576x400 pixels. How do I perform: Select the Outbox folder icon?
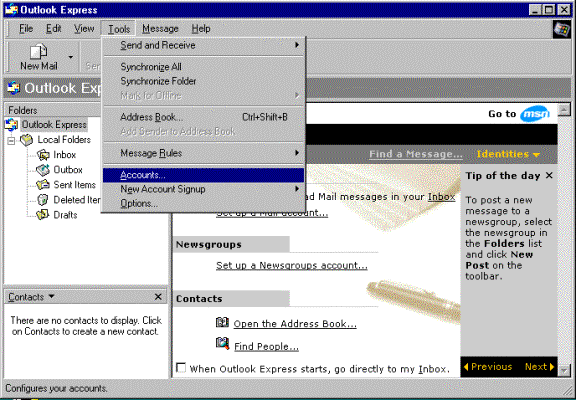pyautogui.click(x=43, y=170)
